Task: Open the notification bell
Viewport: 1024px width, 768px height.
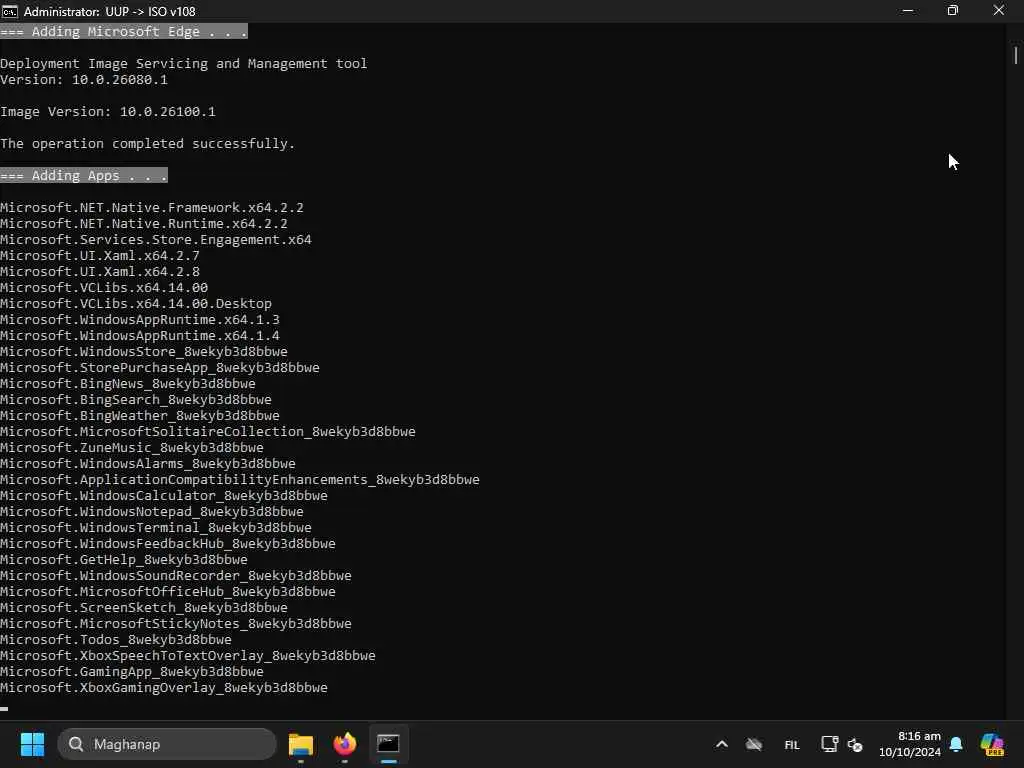Action: pos(956,744)
